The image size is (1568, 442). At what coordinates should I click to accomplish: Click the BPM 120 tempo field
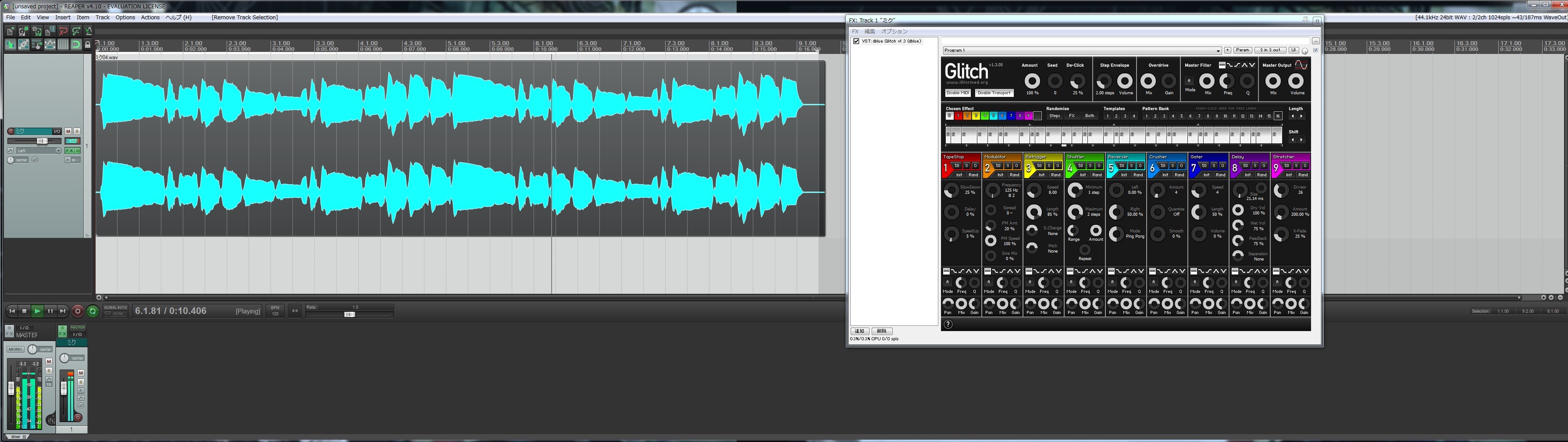tap(275, 310)
